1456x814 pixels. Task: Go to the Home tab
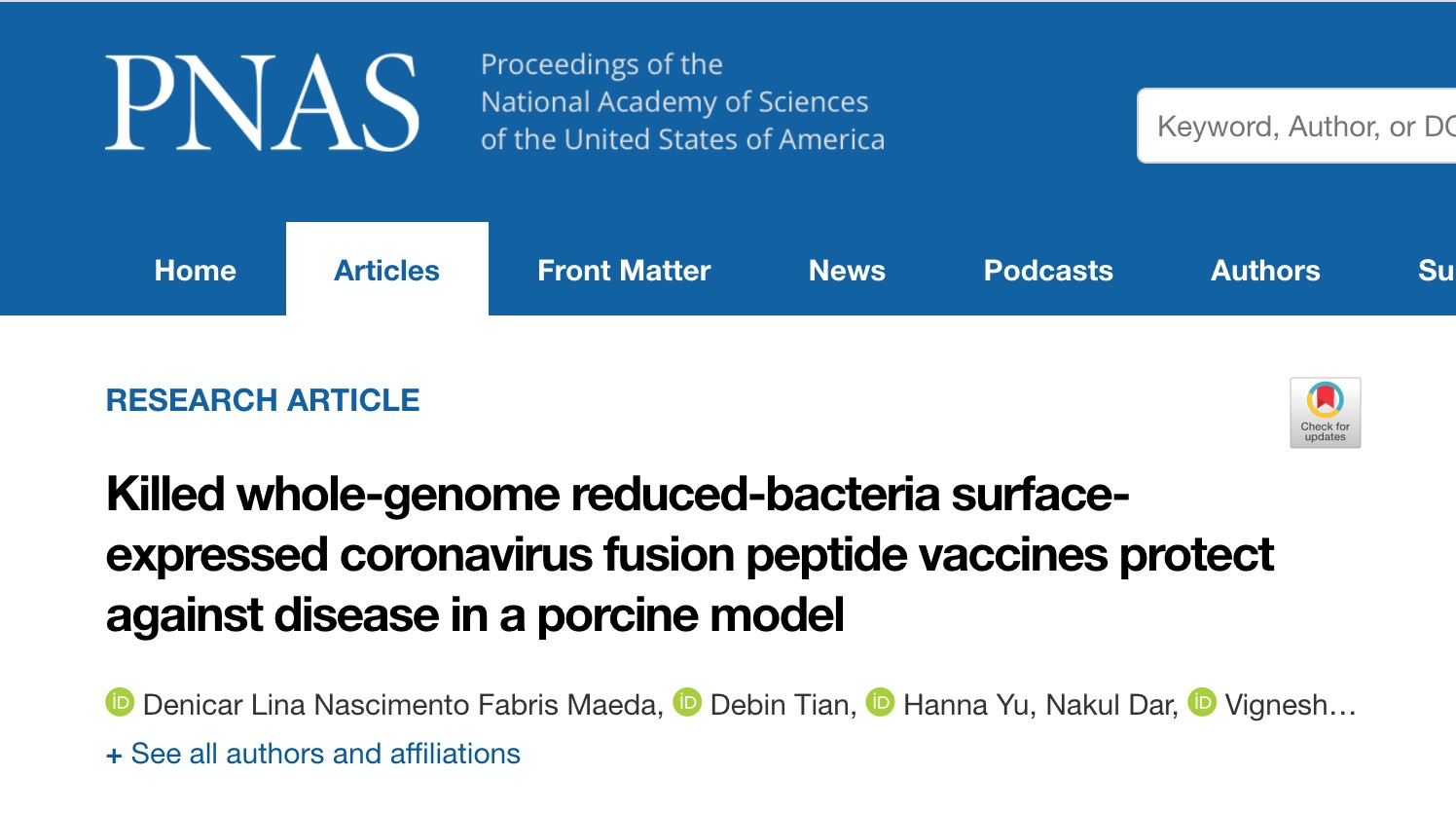coord(195,271)
